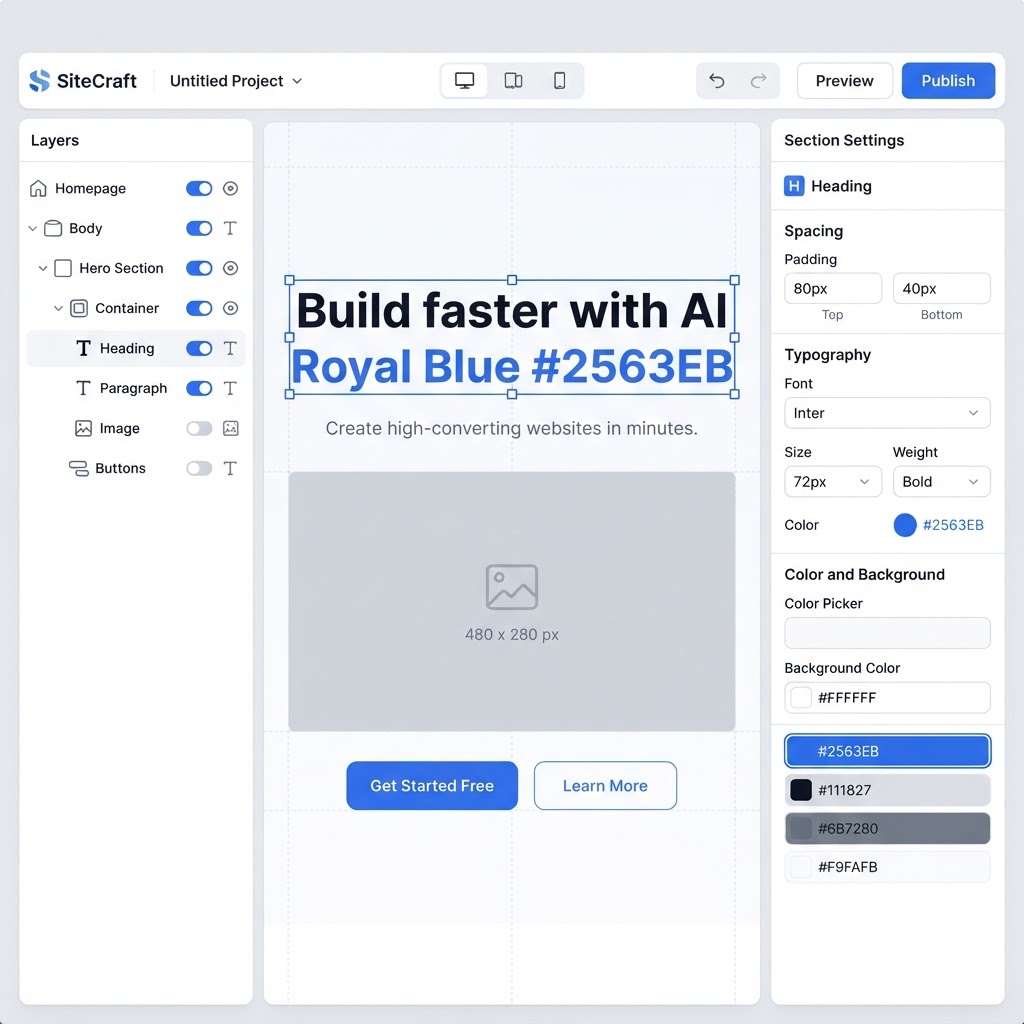The image size is (1024, 1024).
Task: Open the Inter font dropdown
Action: [887, 413]
